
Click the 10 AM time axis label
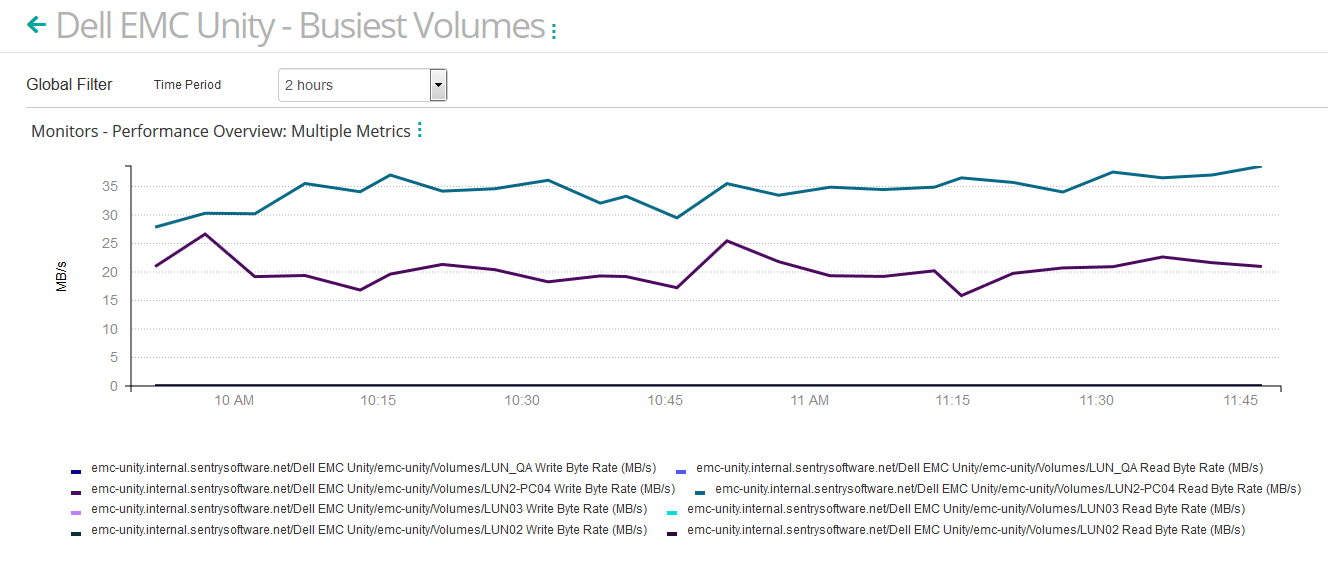(234, 400)
